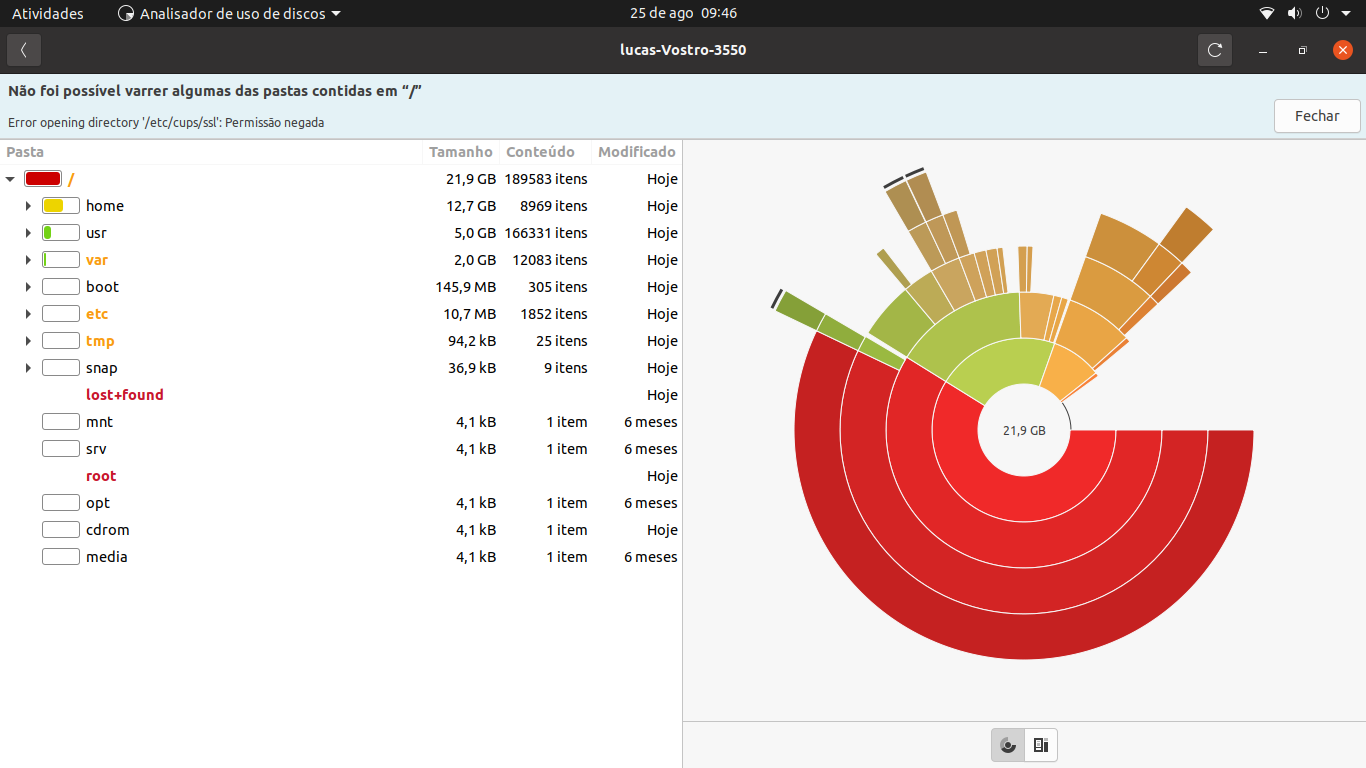This screenshot has height=768, width=1366.
Task: Expand the home folder
Action: coord(28,206)
